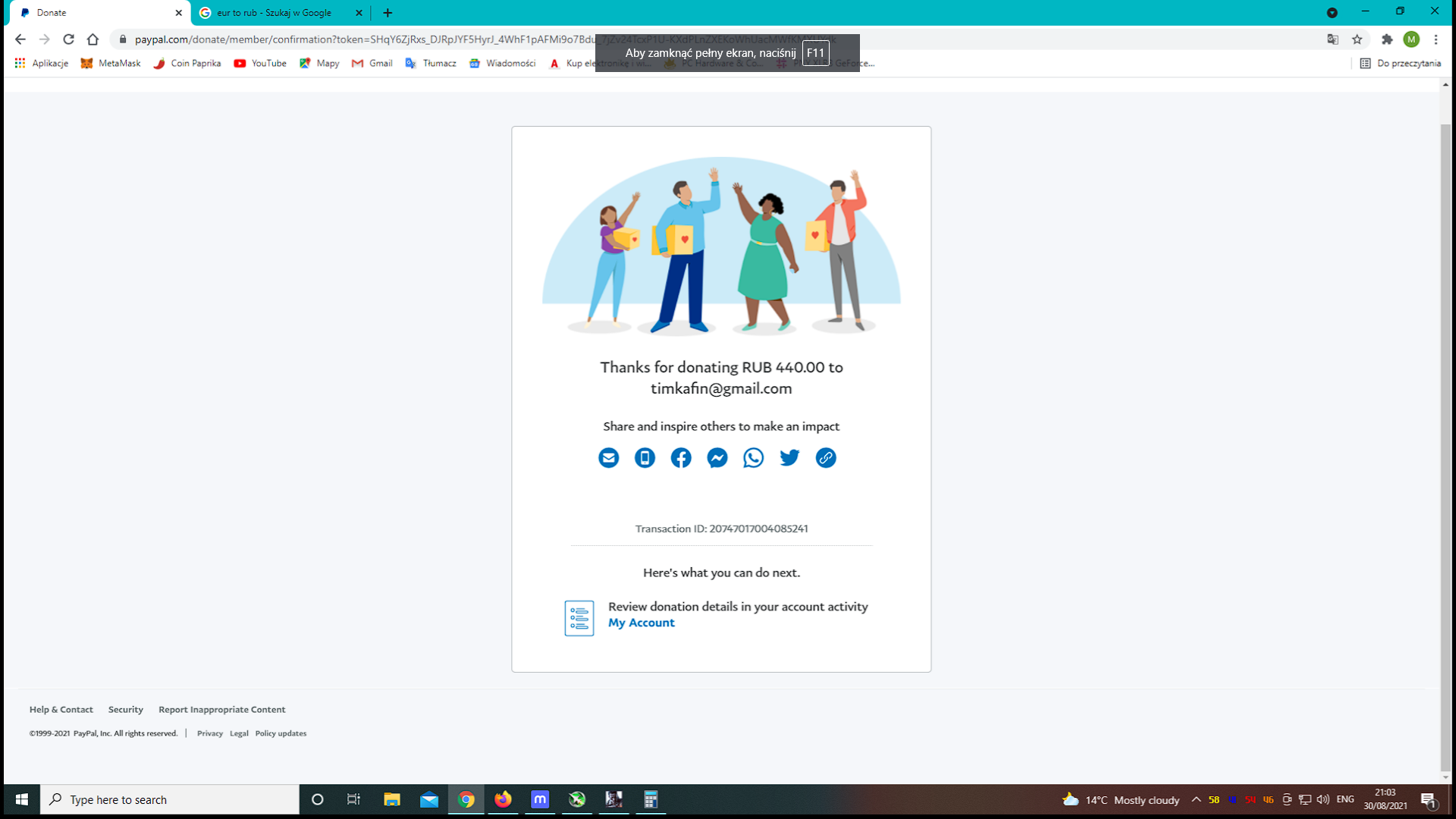
Task: Open tab search dropdown arrow
Action: 1332,13
